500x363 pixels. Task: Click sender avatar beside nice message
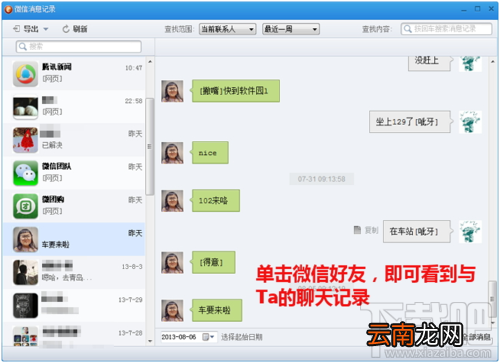172,153
